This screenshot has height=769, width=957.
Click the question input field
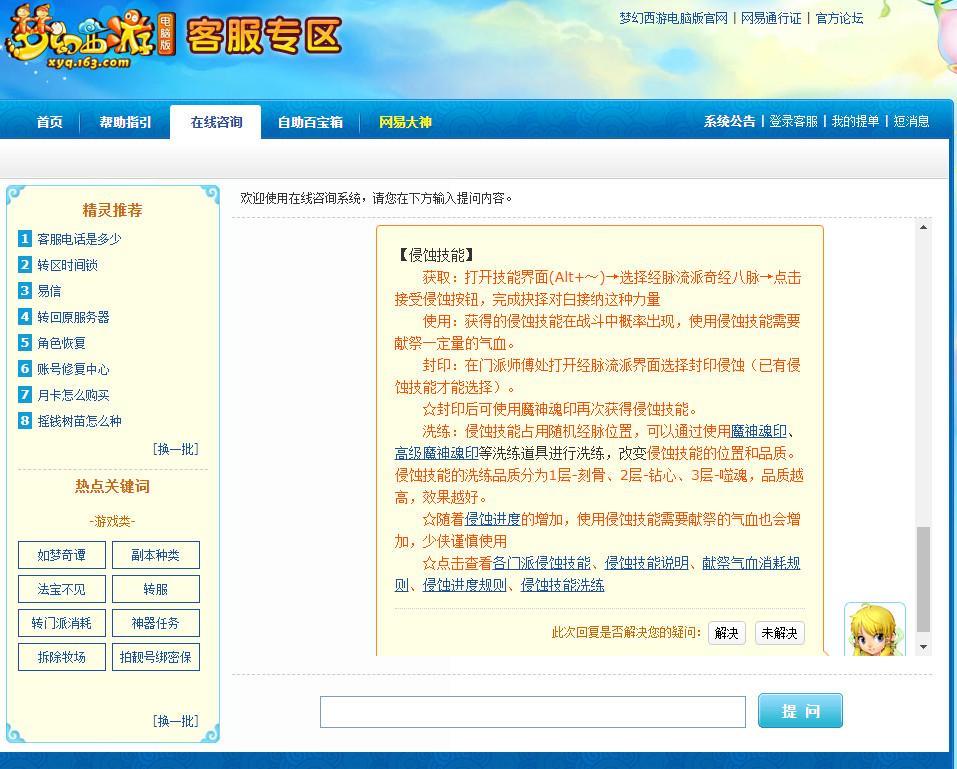click(533, 712)
